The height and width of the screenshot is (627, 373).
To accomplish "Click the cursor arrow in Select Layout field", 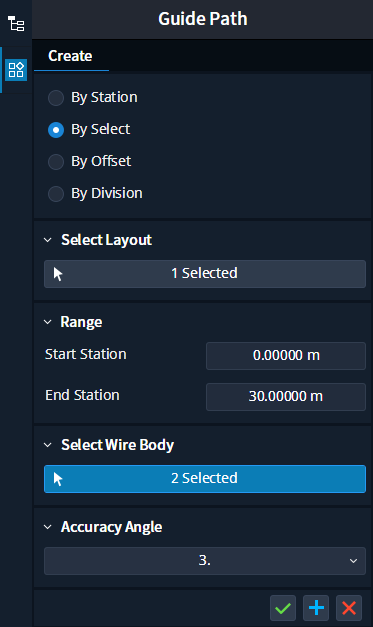I will (58, 274).
